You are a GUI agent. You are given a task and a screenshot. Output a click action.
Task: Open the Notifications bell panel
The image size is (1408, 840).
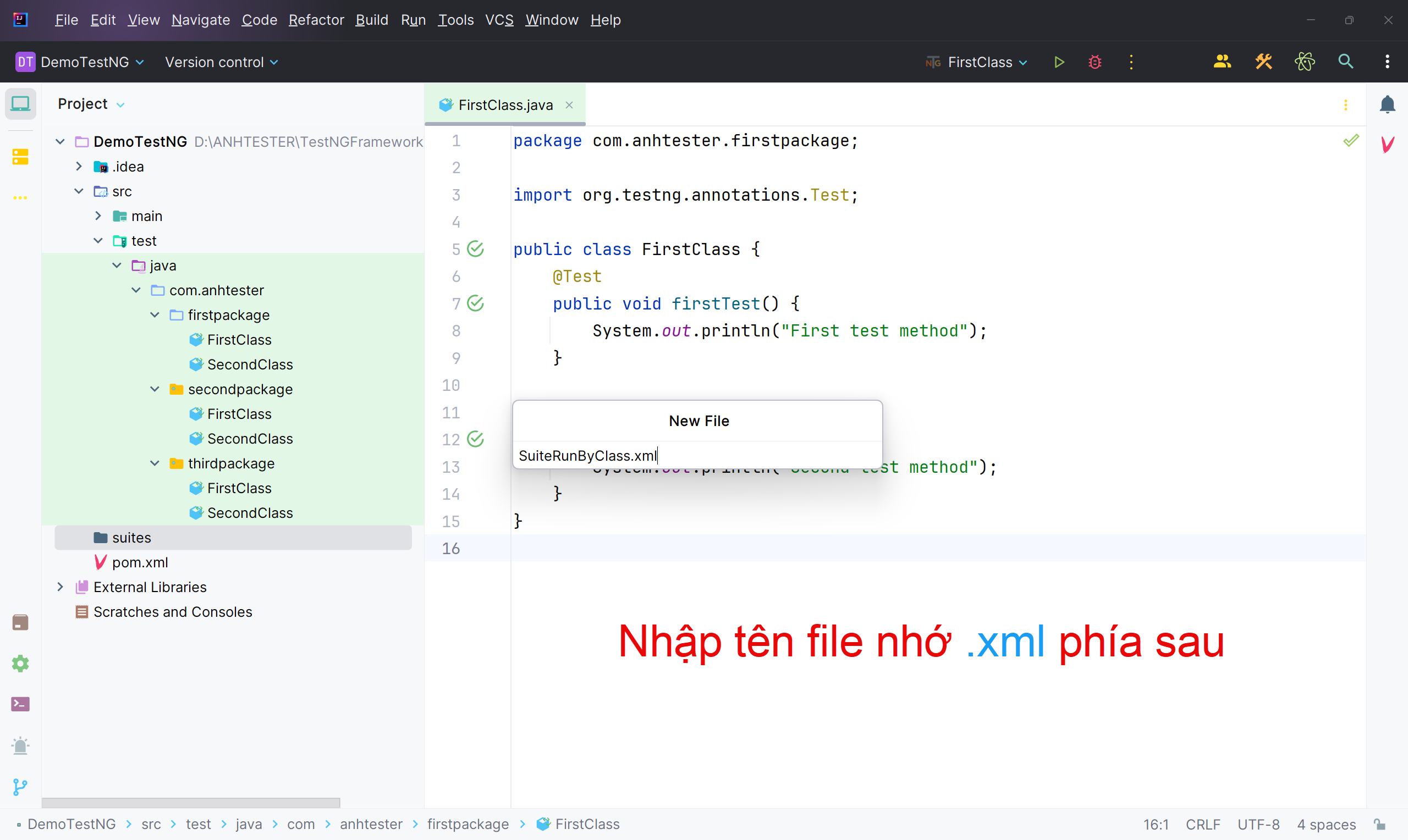(x=1387, y=104)
